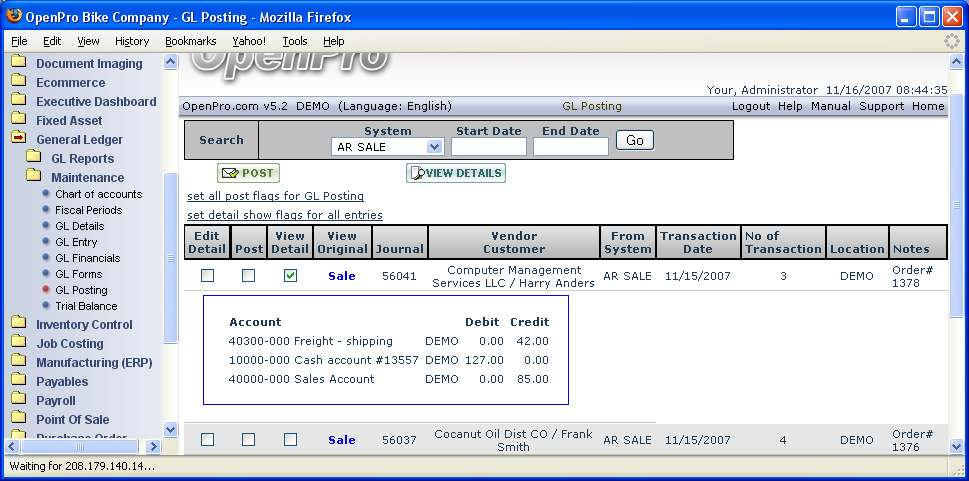Expand the Job Costing sidebar folder
The width and height of the screenshot is (969, 481).
pos(69,343)
